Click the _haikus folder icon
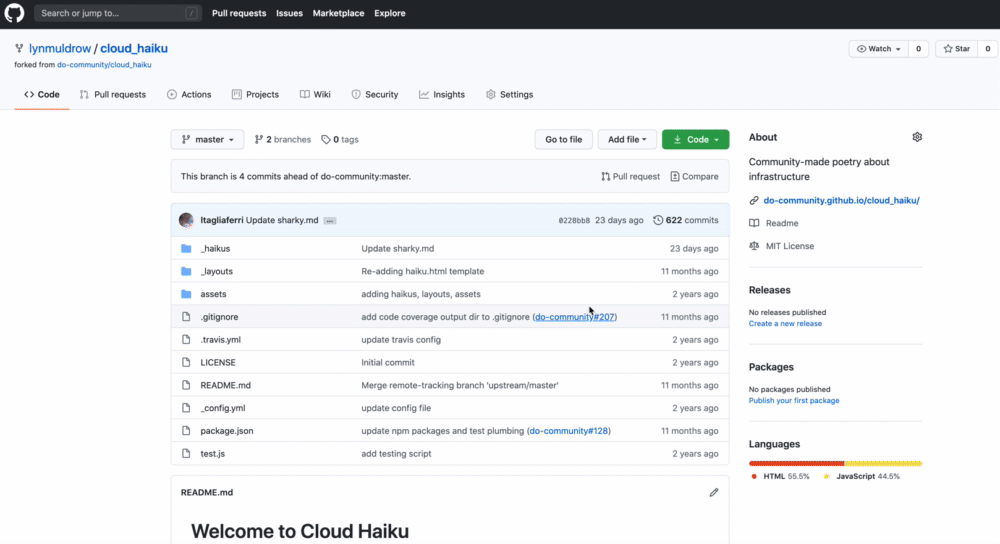This screenshot has width=1000, height=544. coord(186,249)
